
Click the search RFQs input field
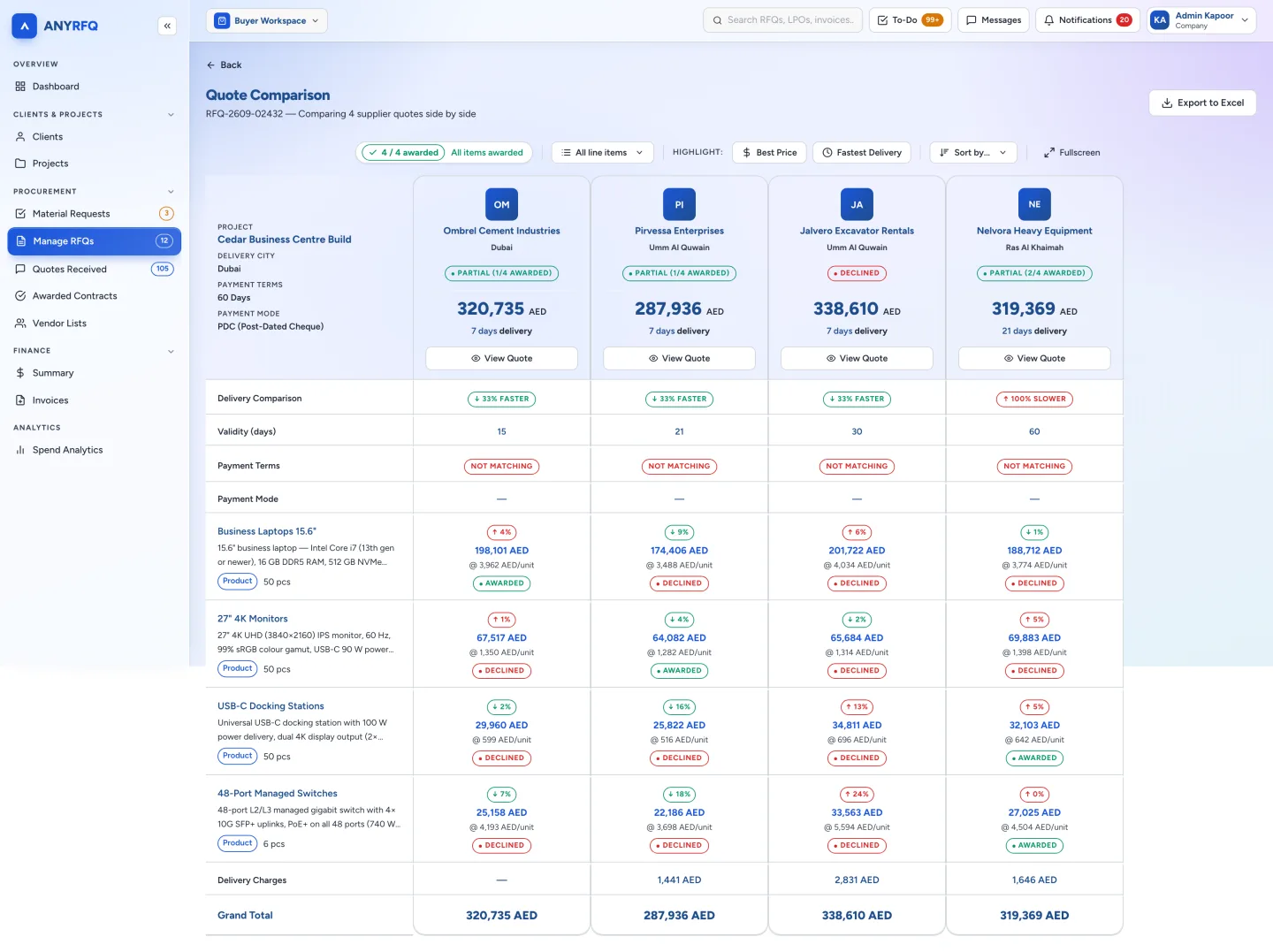(782, 20)
